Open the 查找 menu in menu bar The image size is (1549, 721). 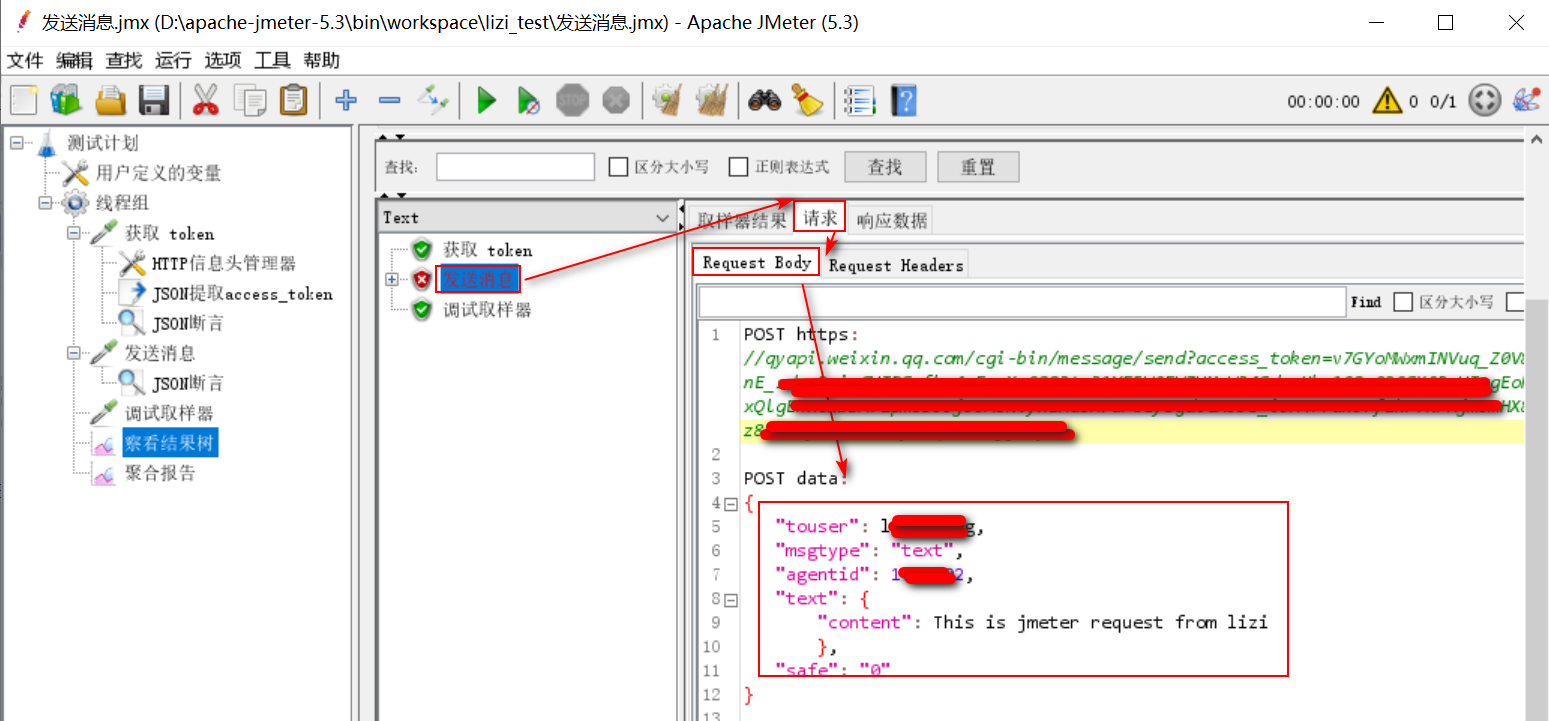[124, 60]
